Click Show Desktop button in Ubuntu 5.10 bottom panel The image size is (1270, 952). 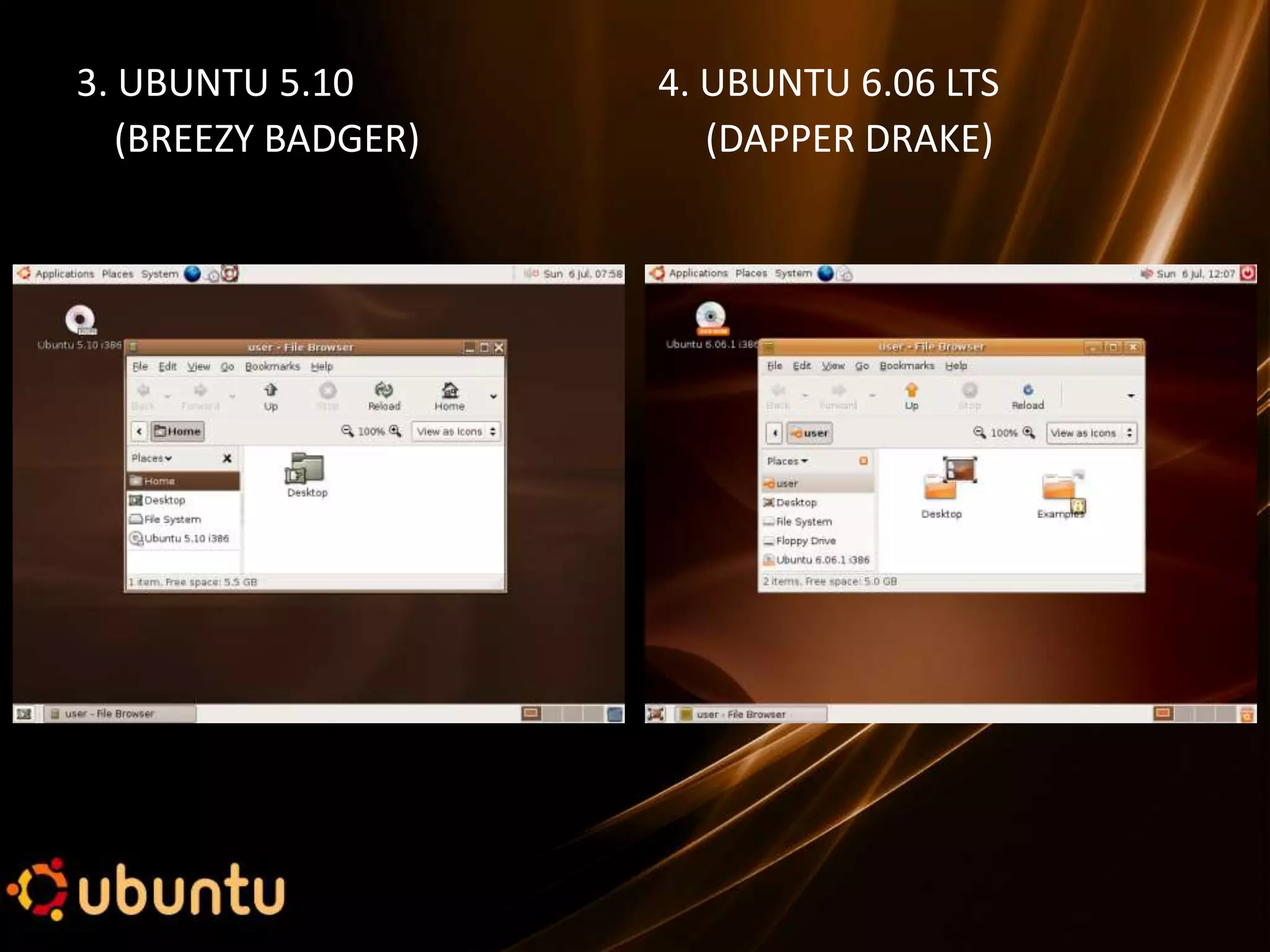(x=24, y=714)
